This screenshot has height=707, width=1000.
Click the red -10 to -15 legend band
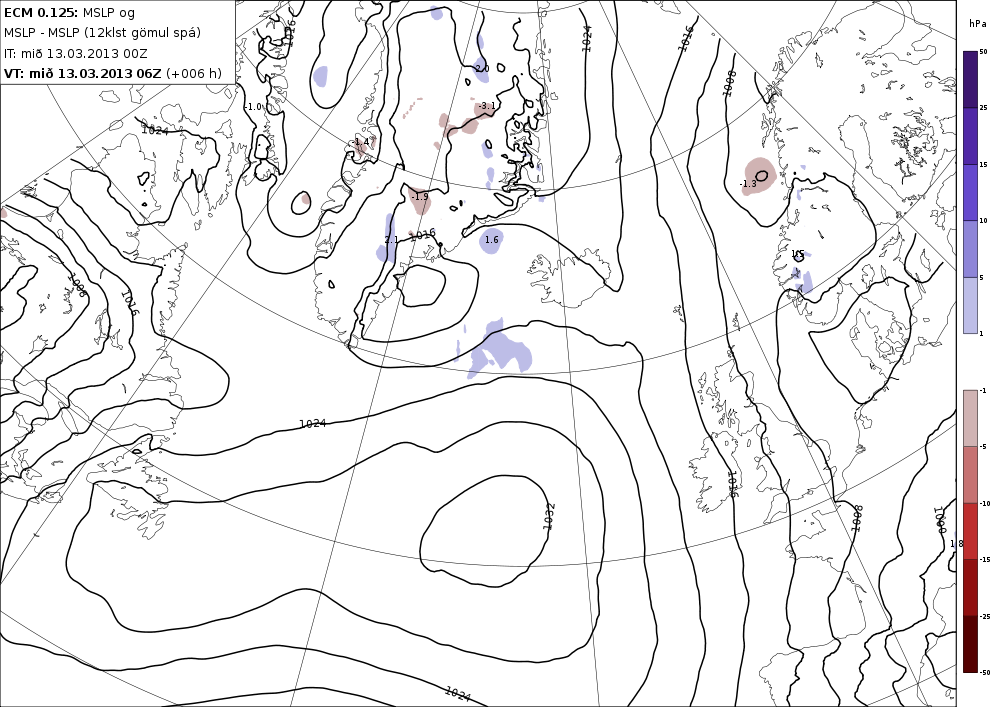(x=970, y=531)
